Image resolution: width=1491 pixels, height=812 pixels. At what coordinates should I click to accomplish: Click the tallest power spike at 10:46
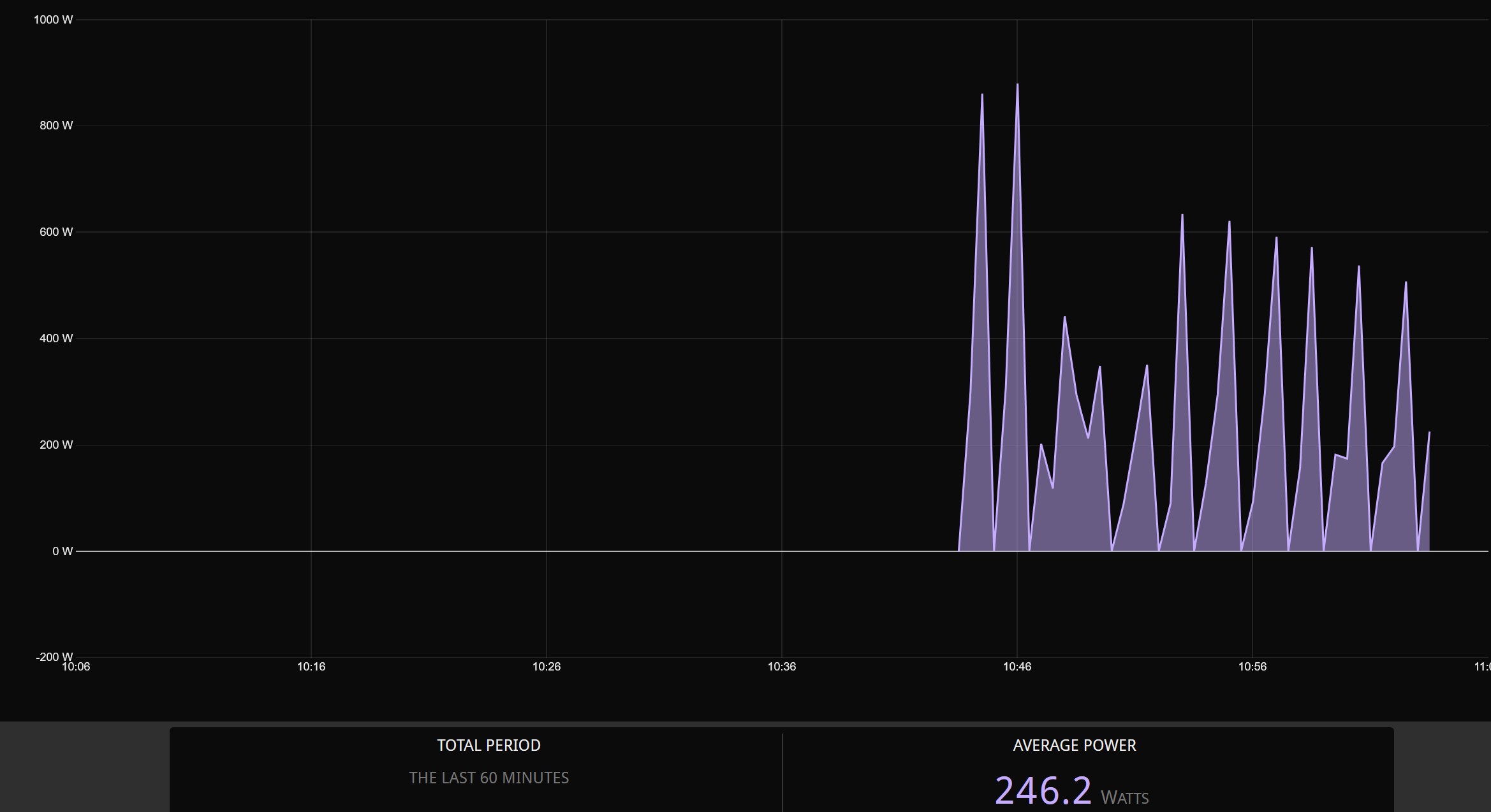[x=1017, y=85]
